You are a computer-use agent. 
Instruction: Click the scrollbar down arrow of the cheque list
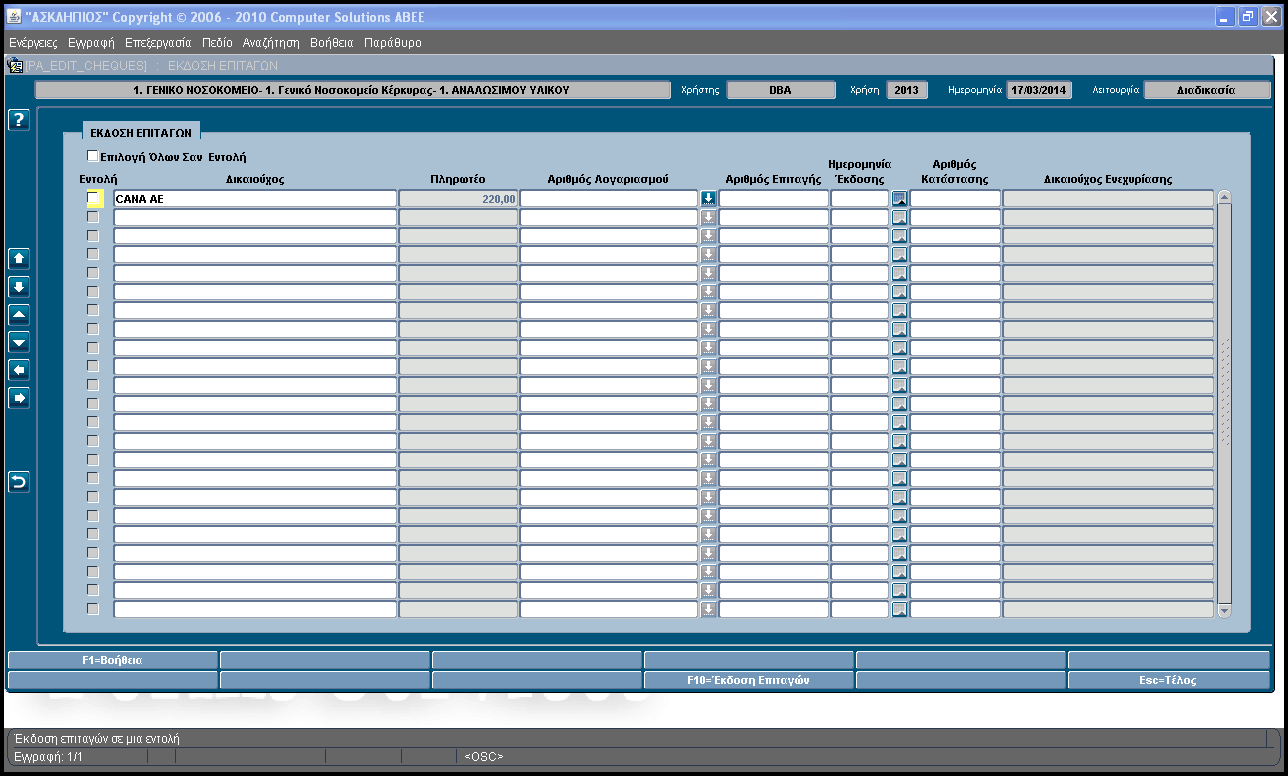pyautogui.click(x=1225, y=610)
